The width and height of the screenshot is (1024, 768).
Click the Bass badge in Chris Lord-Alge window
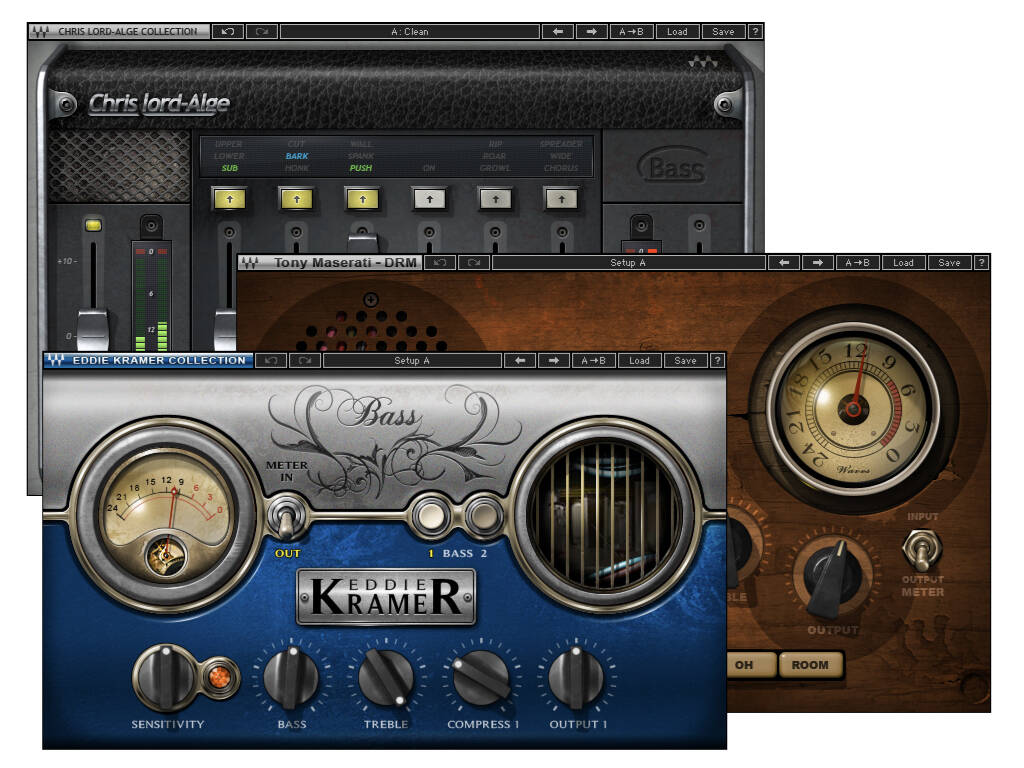pyautogui.click(x=673, y=166)
